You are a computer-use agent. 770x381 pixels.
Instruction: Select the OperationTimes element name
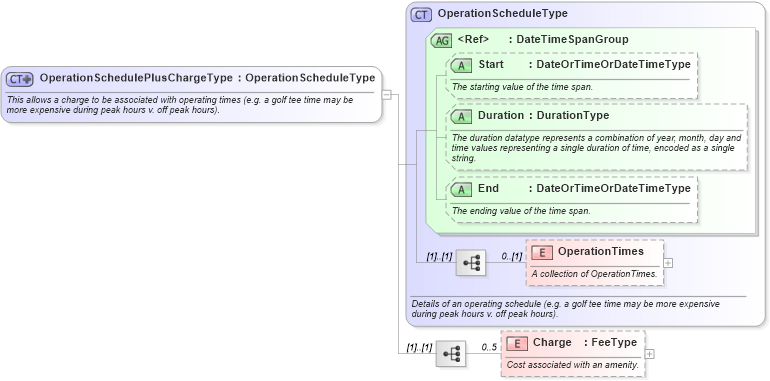[x=601, y=251]
